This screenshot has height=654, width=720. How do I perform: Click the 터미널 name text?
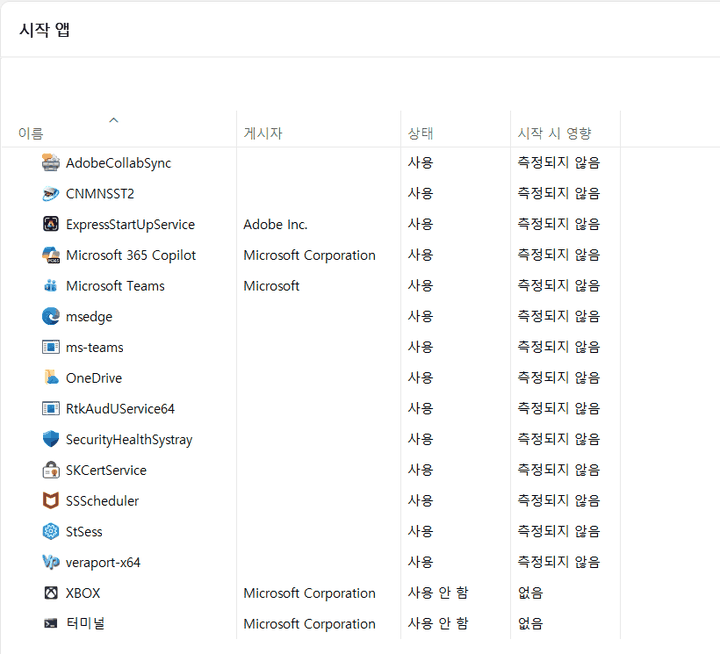point(85,623)
